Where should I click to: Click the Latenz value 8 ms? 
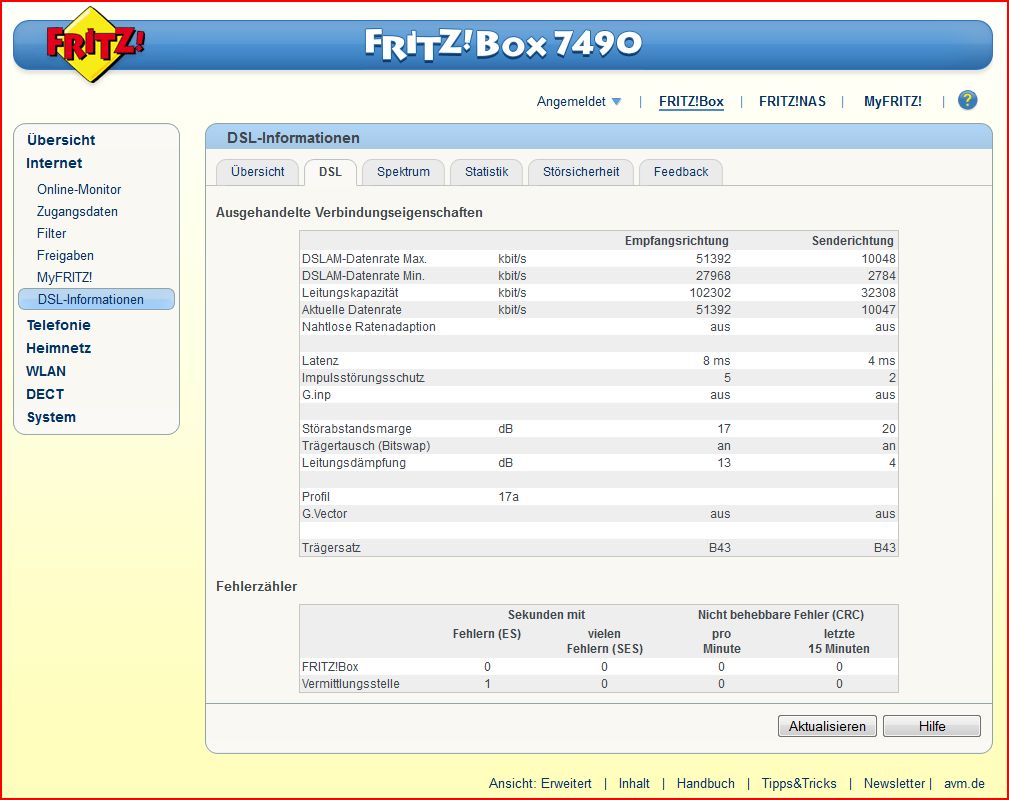point(716,360)
